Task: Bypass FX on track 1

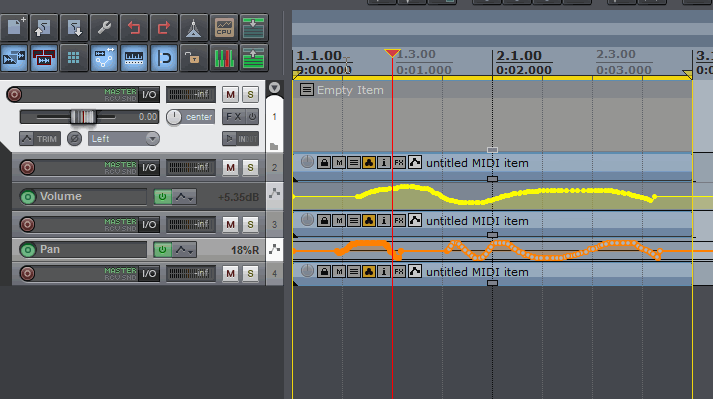Action: pos(252,117)
